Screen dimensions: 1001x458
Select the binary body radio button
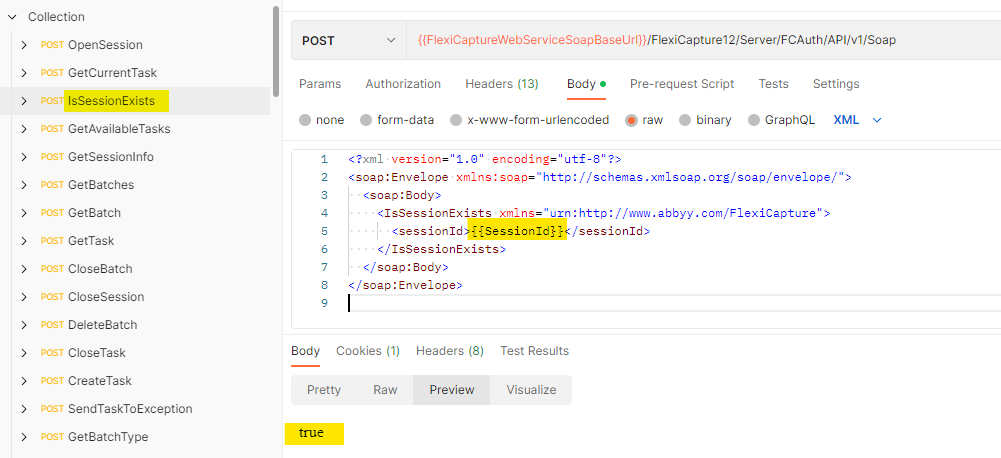(684, 120)
